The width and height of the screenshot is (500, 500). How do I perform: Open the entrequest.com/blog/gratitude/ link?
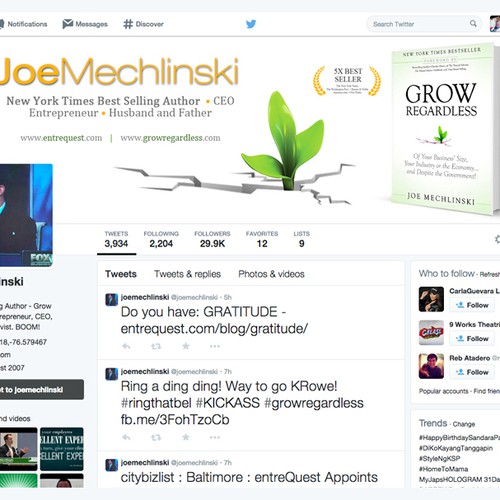(x=214, y=329)
